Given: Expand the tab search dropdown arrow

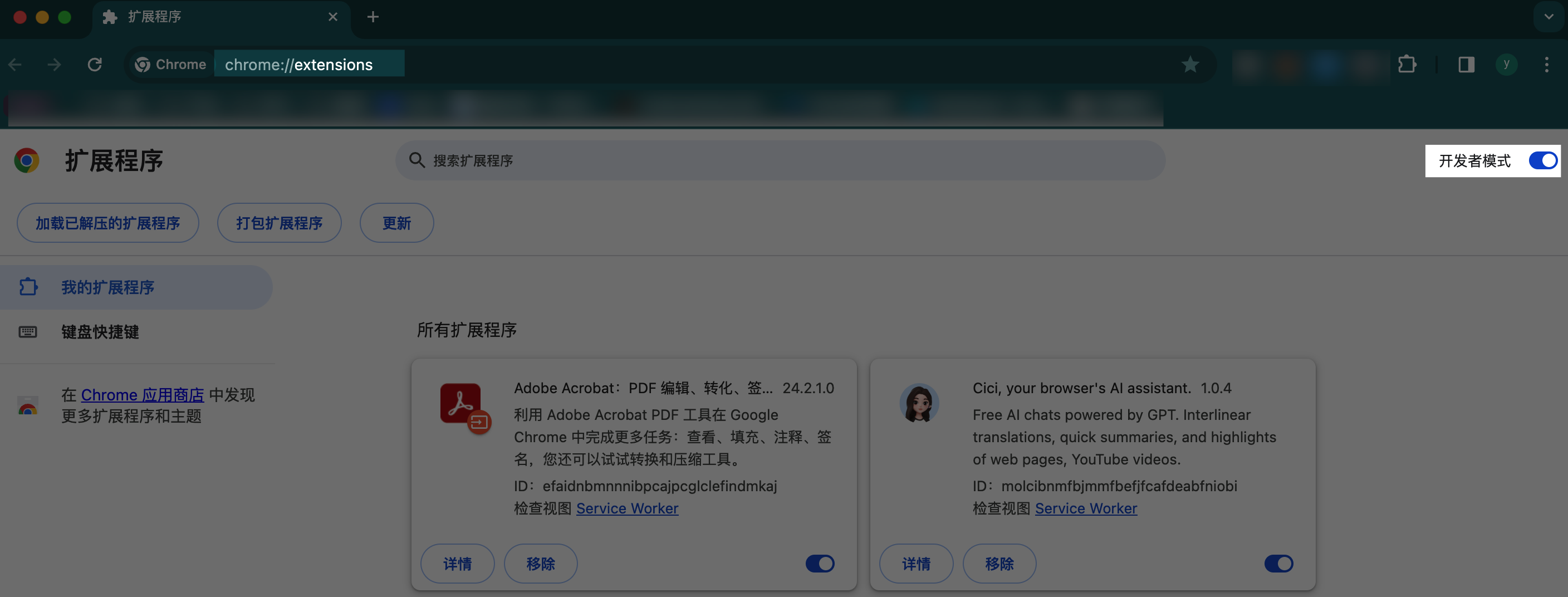Looking at the screenshot, I should pyautogui.click(x=1549, y=17).
